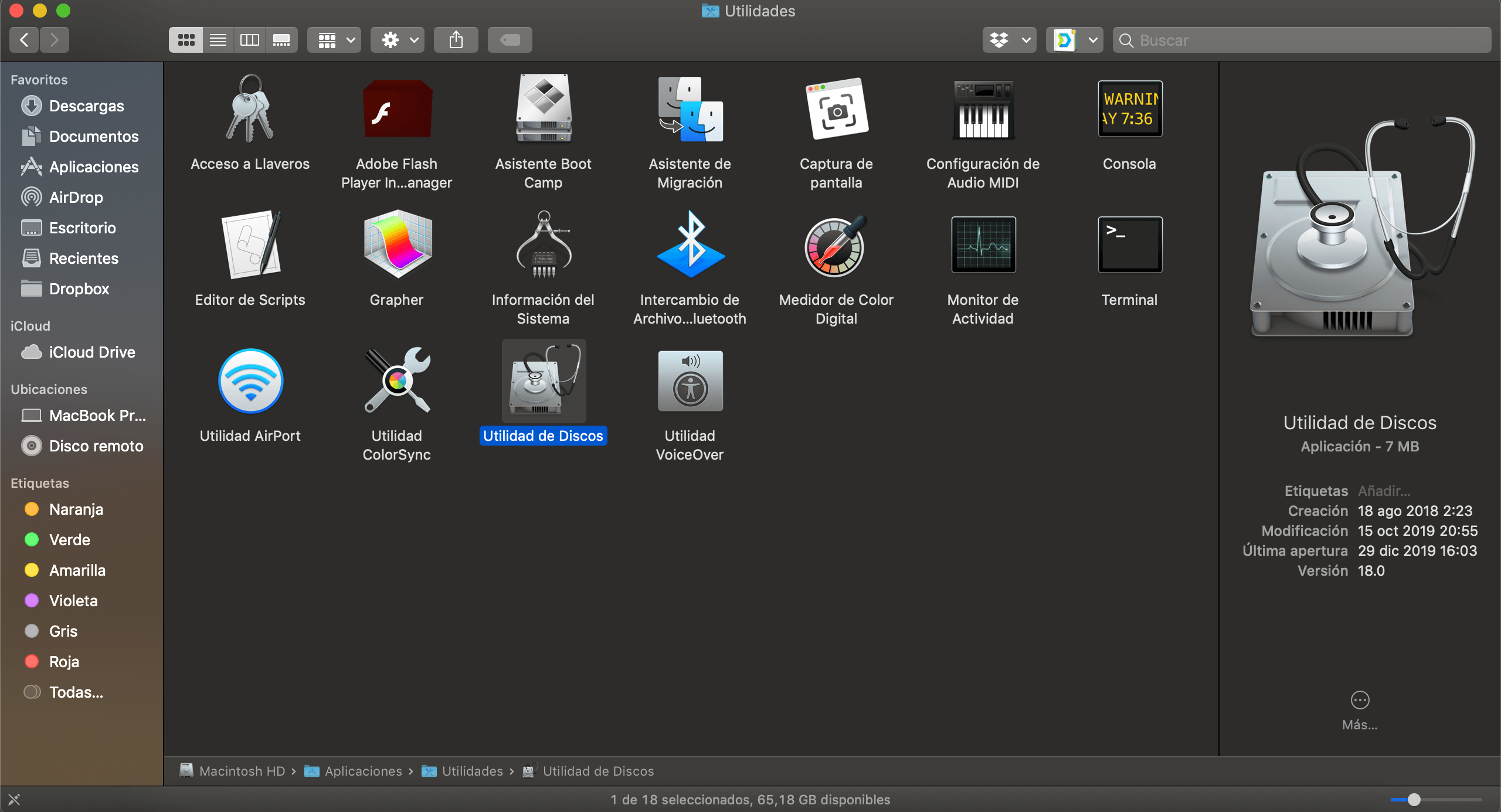
Task: Click Aplicaciones in the path bar
Action: (363, 771)
